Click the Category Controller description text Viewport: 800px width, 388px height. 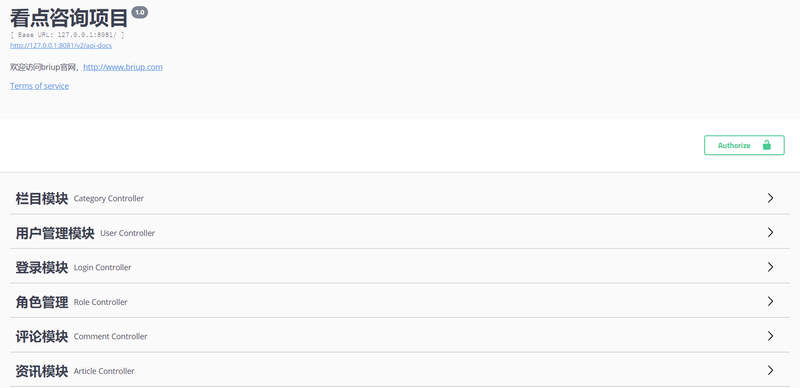109,198
